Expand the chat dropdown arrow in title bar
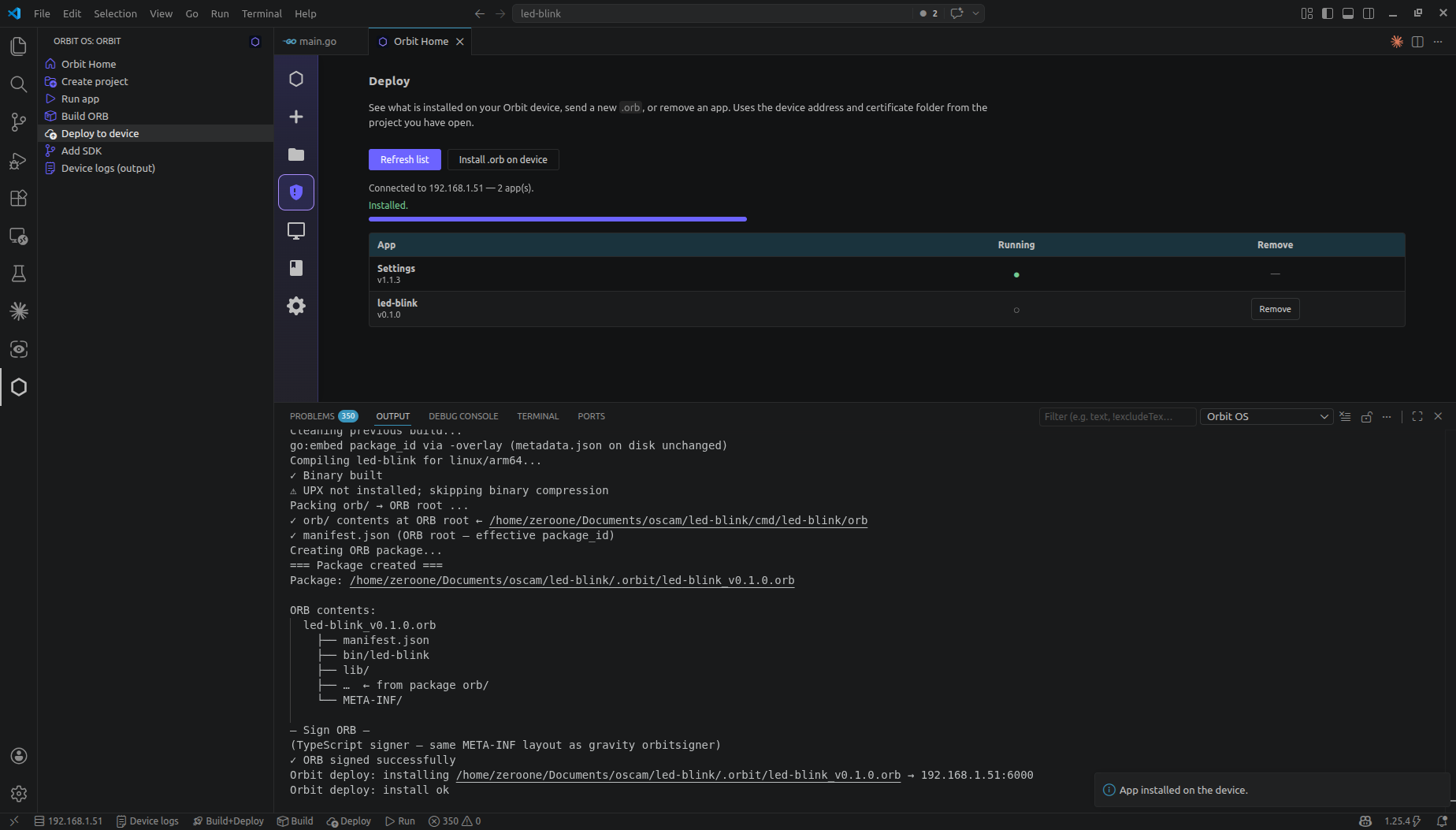This screenshot has height=830, width=1456. pos(976,13)
